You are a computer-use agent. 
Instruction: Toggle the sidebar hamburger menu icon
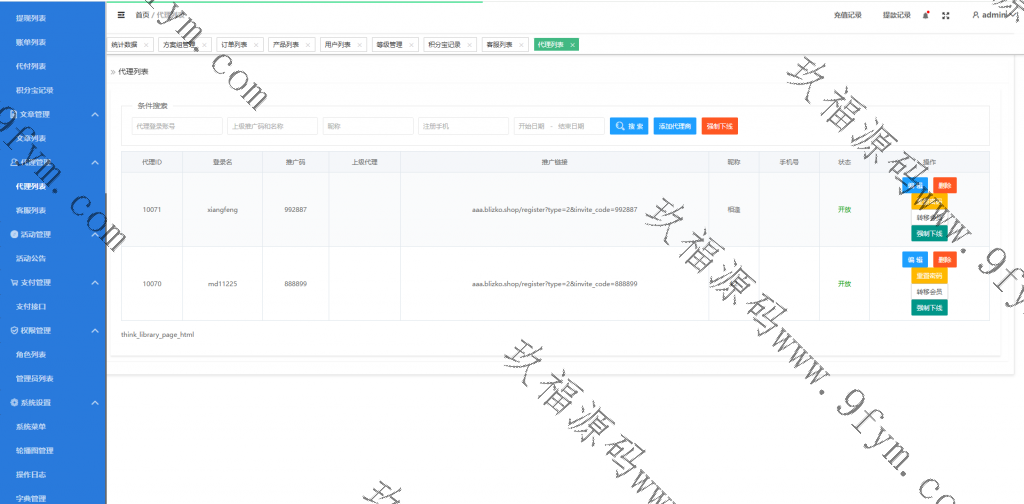click(121, 15)
